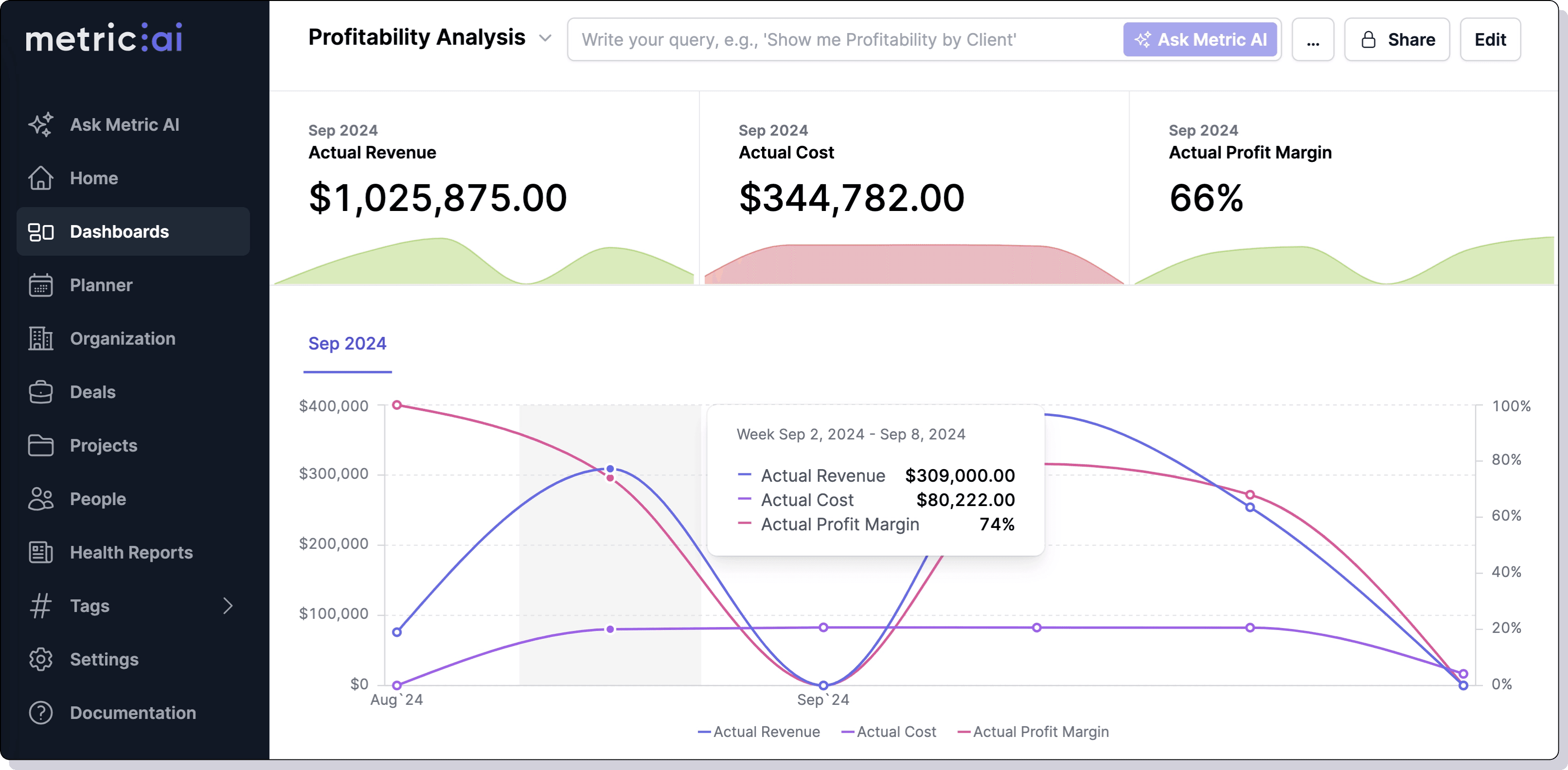
Task: Click the Dashboards panel icon
Action: point(41,232)
